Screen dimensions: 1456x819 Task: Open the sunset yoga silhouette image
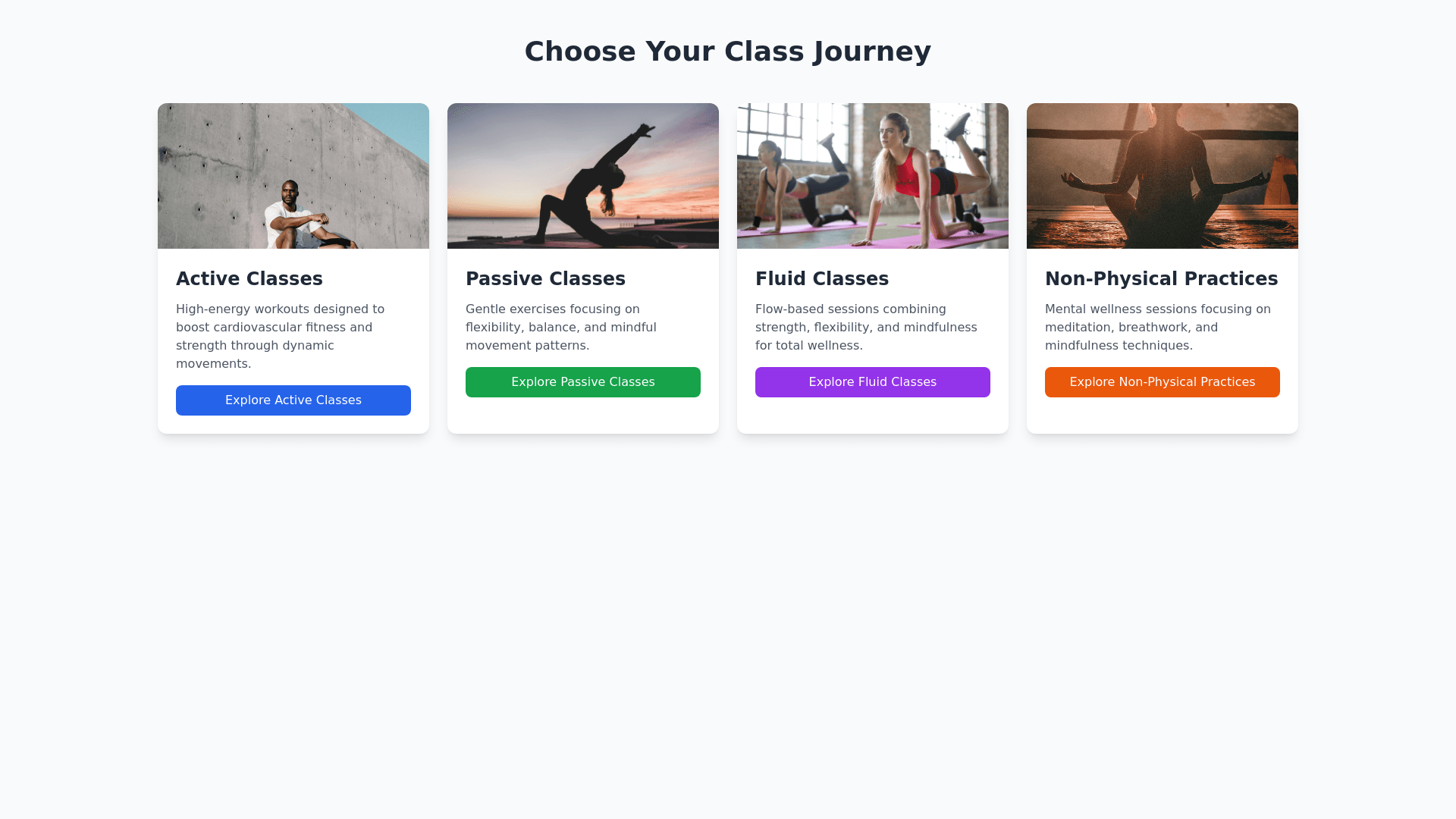coord(583,176)
